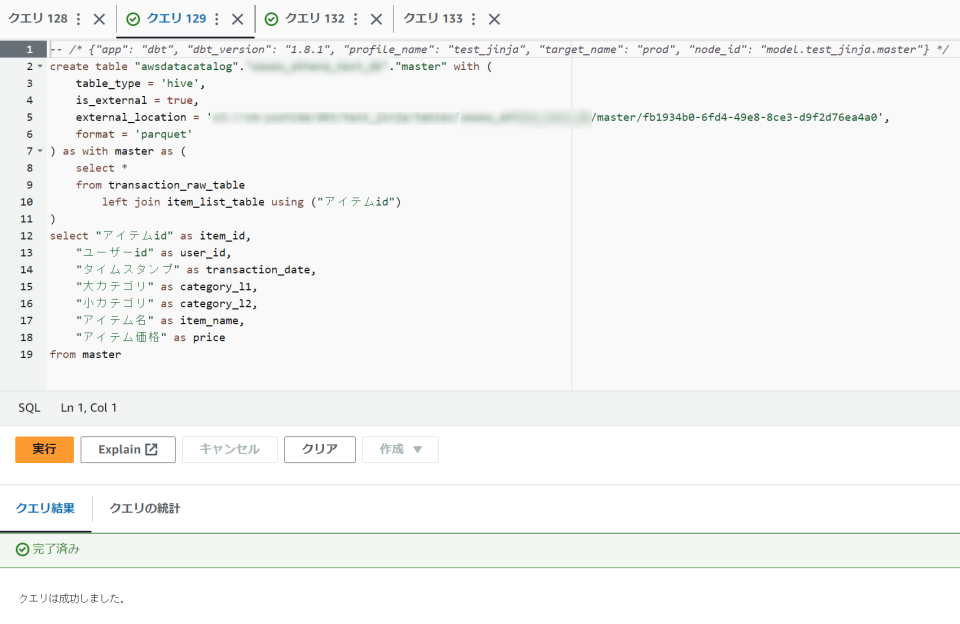The height and width of the screenshot is (624, 960).
Task: Open the クエリの統計 tab
Action: 145,508
